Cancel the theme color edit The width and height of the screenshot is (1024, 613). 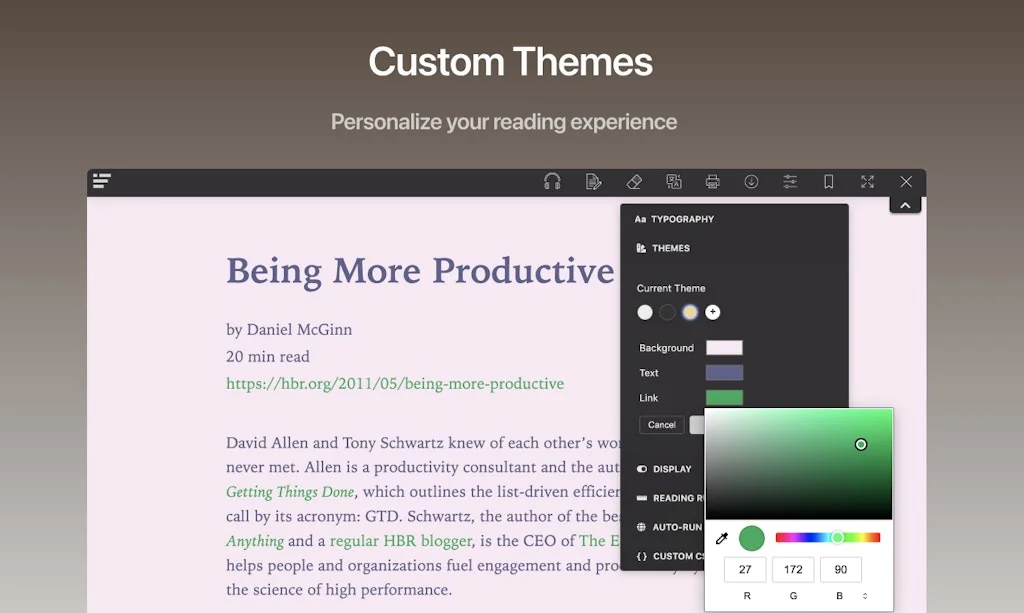click(661, 424)
